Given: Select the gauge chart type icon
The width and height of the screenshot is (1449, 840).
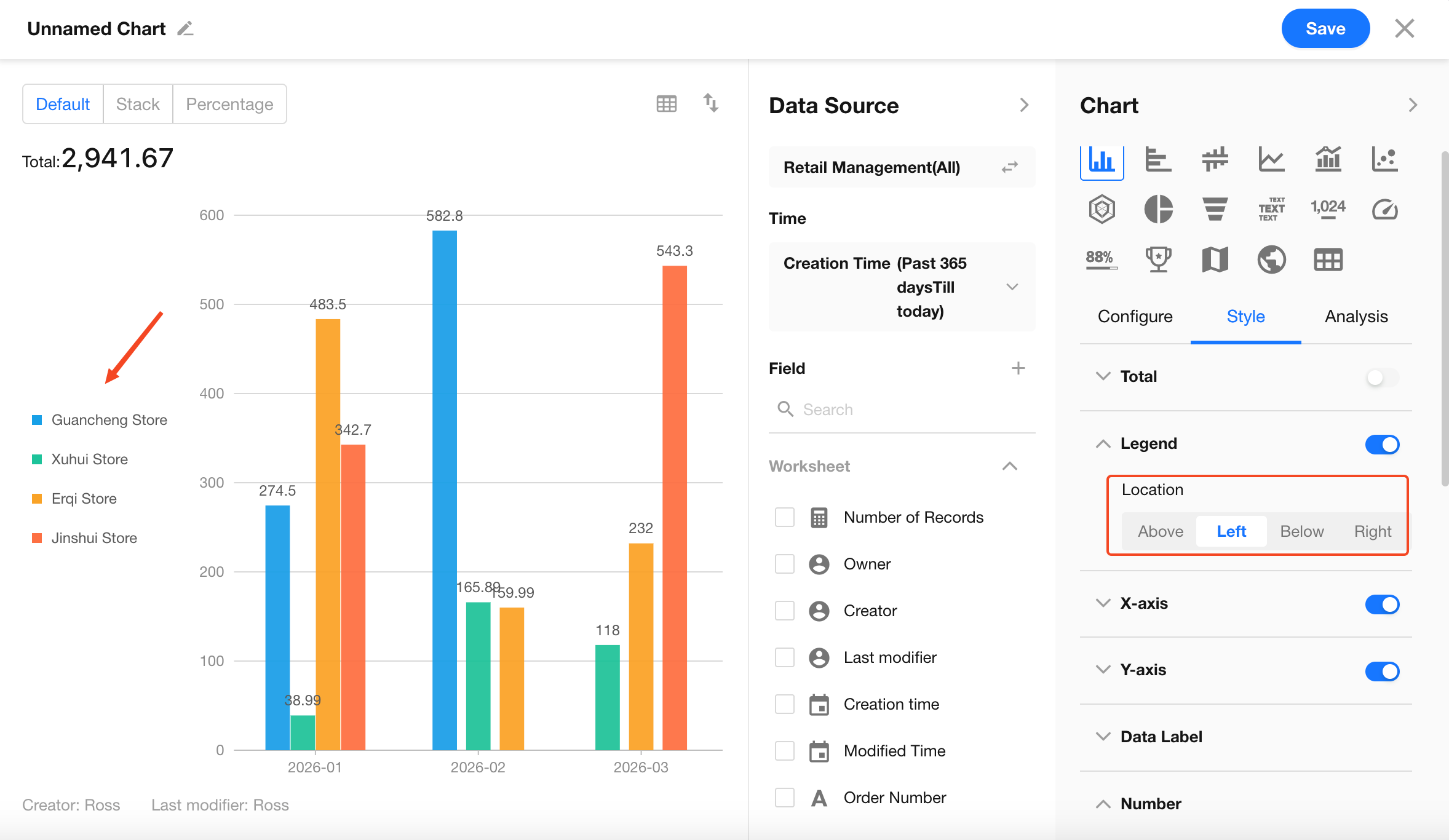Looking at the screenshot, I should pos(1384,209).
